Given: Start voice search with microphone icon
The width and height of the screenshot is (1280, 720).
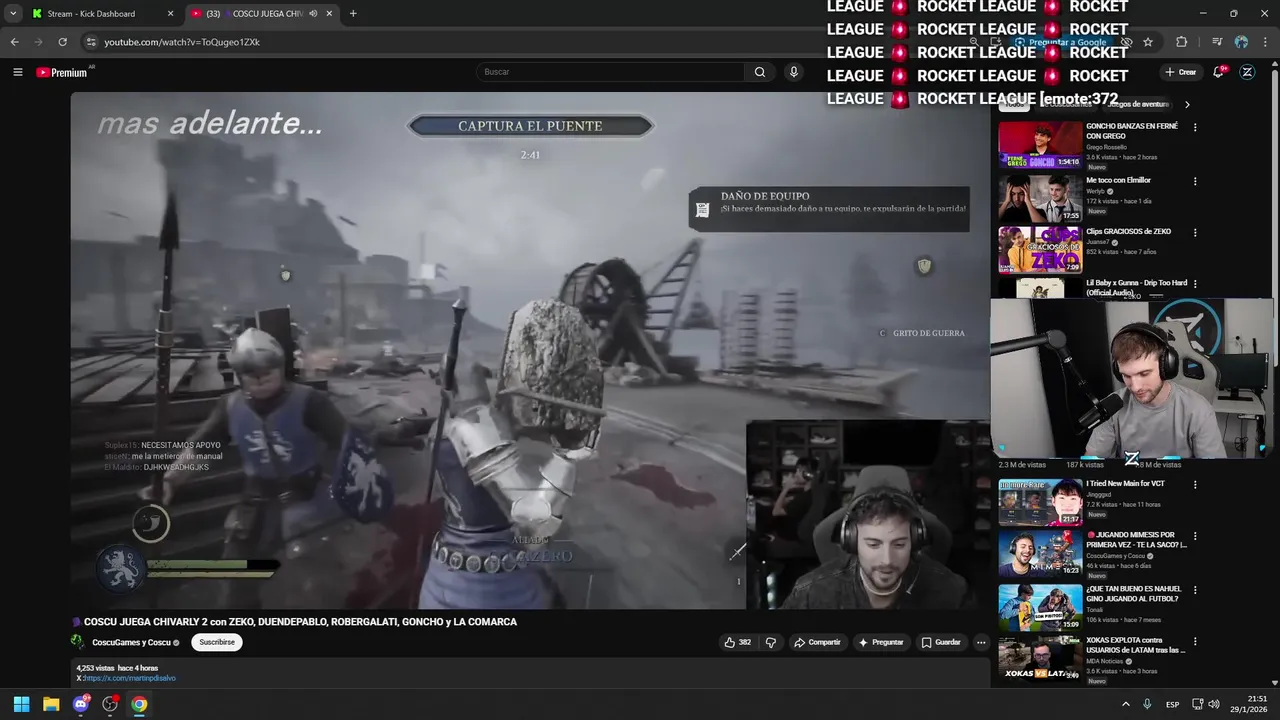Looking at the screenshot, I should [x=794, y=72].
